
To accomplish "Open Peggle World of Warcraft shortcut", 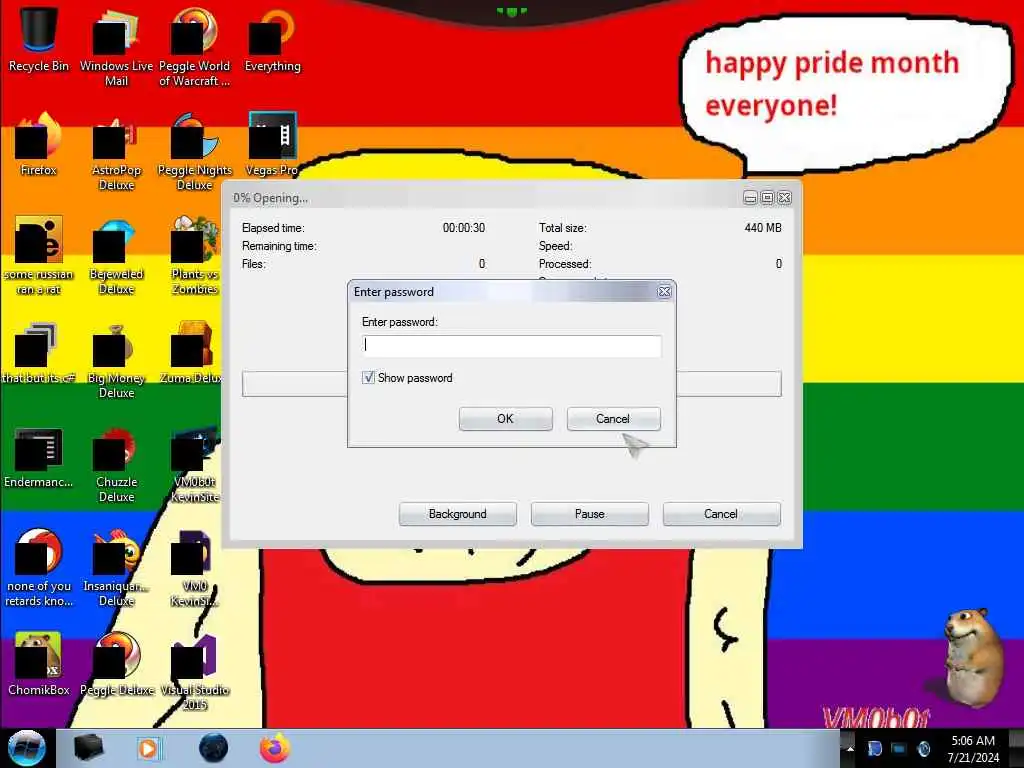I will 195,46.
